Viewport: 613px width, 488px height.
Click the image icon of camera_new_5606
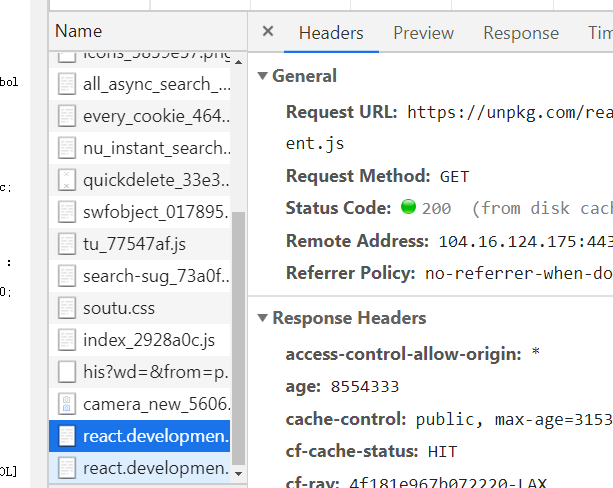point(67,404)
